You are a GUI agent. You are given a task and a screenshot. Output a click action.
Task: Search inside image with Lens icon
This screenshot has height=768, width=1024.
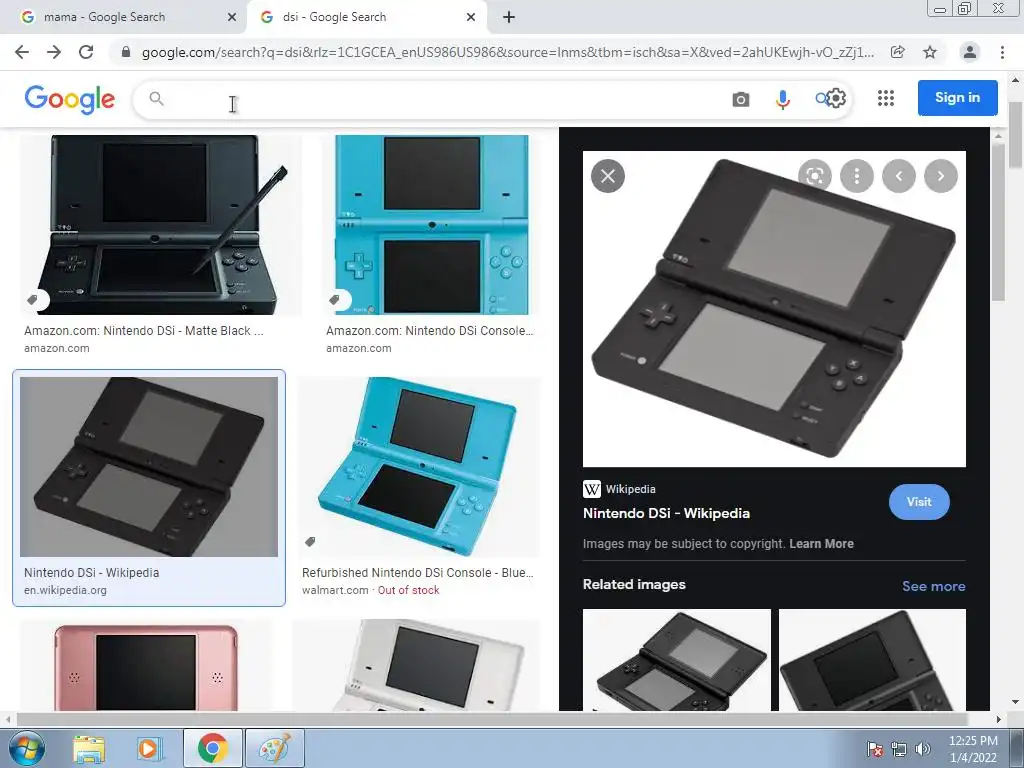(814, 176)
